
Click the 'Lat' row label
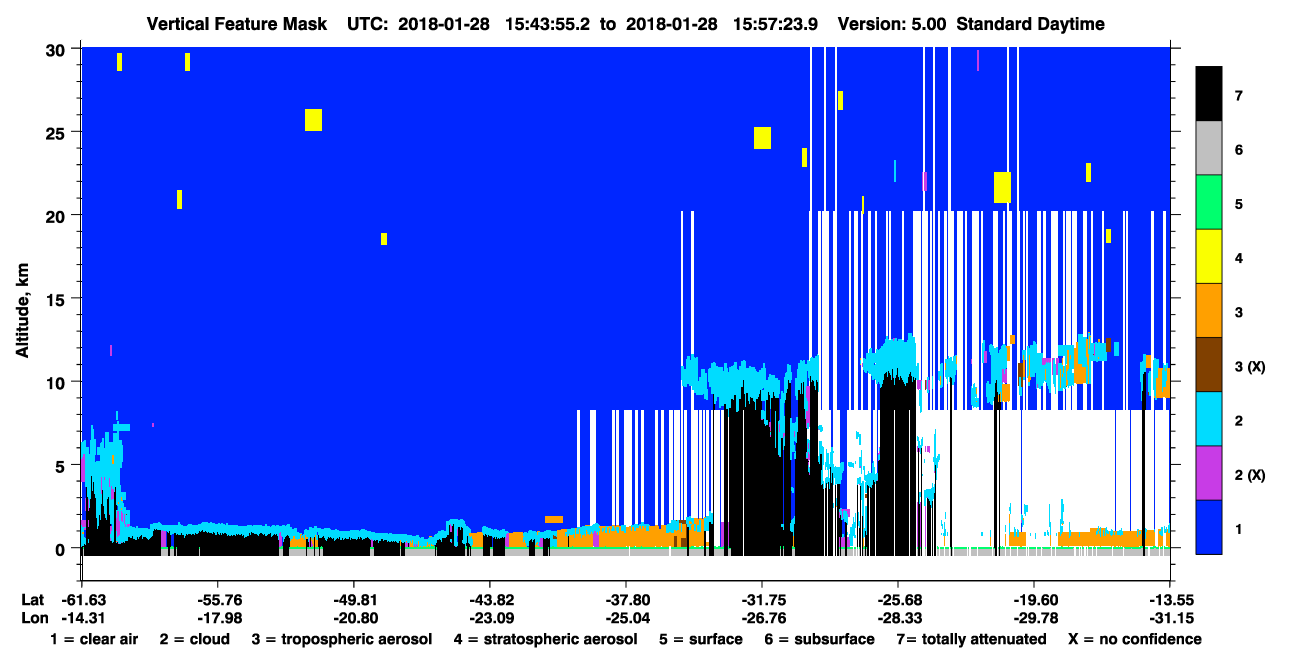(32, 600)
